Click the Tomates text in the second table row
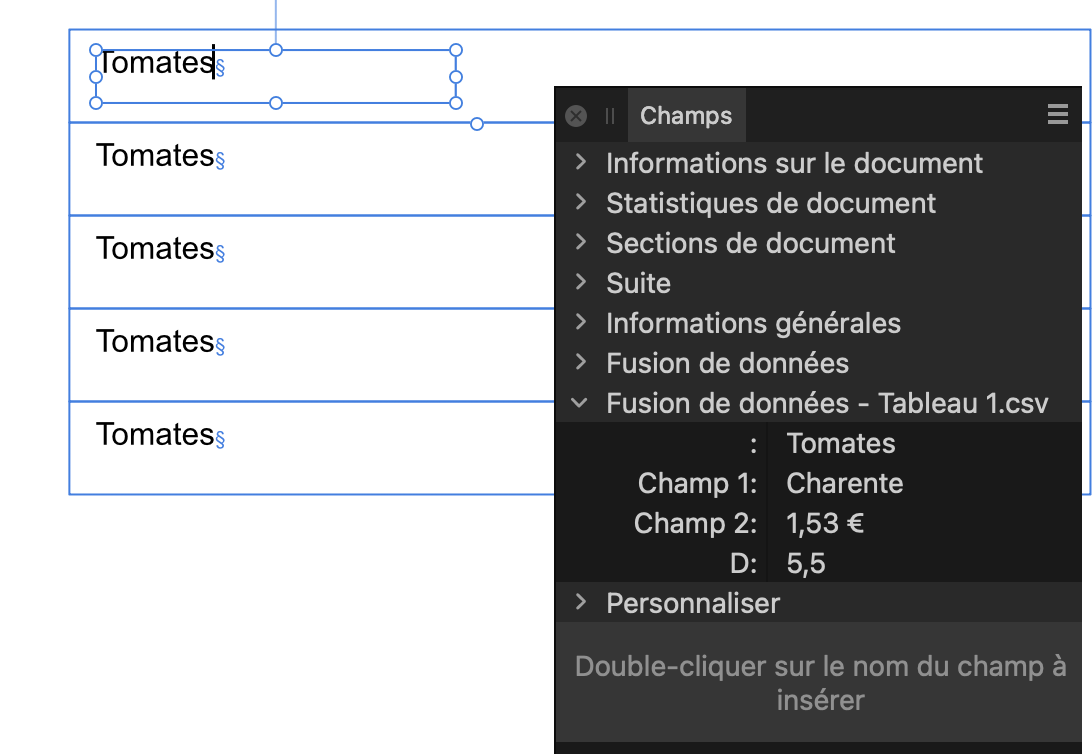 coord(155,155)
